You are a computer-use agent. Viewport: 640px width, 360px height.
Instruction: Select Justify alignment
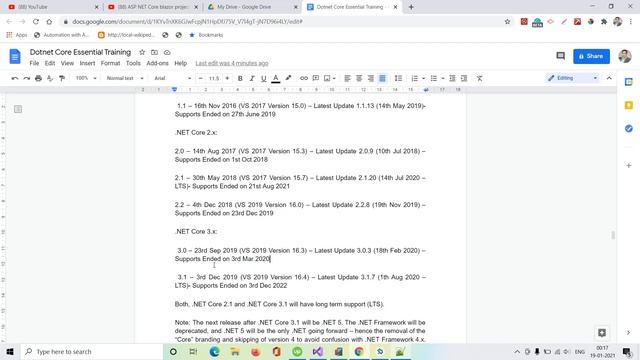tap(382, 78)
